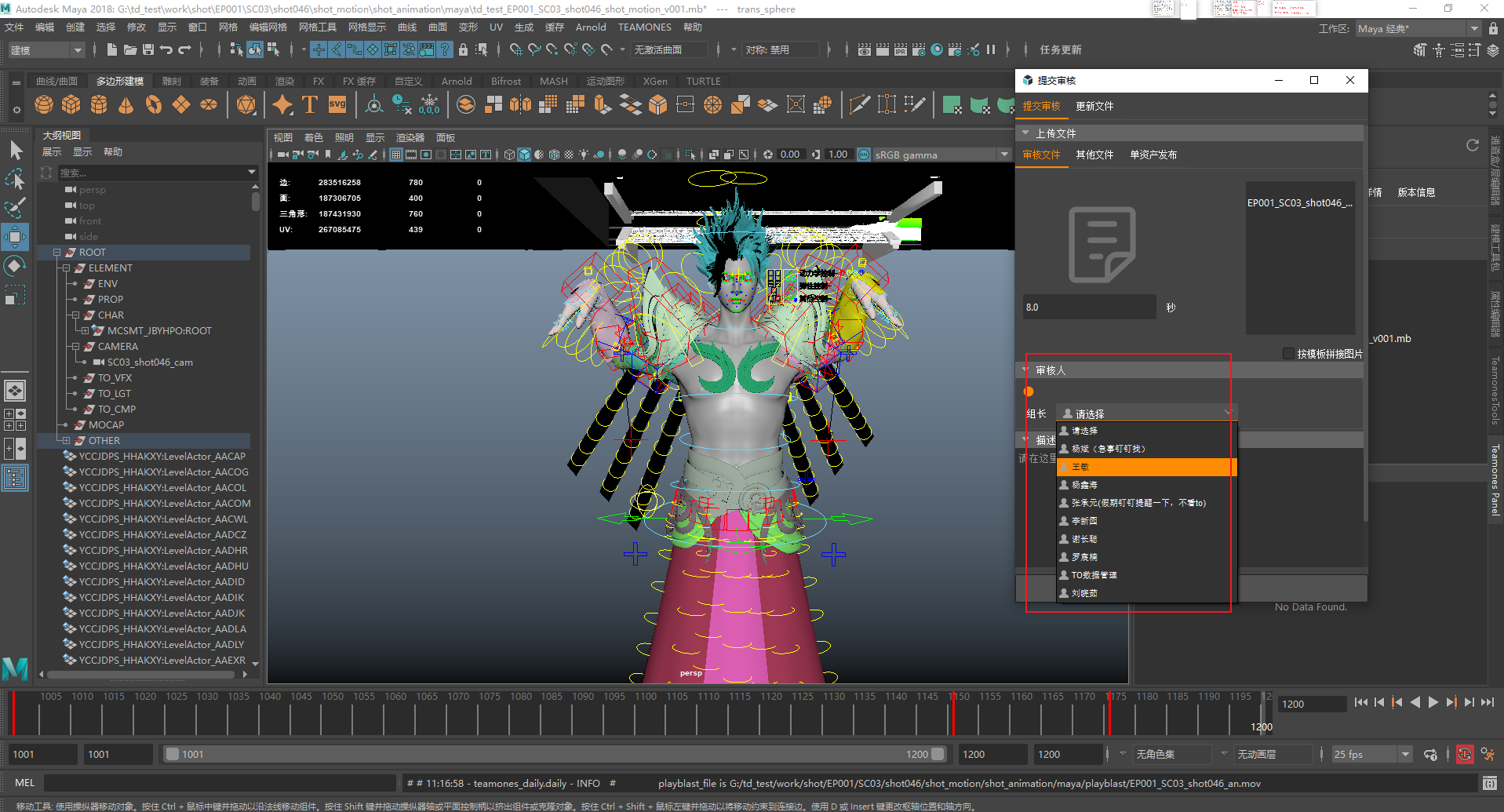1504x812 pixels.
Task: Open the 组长 reviewer dropdown
Action: tap(1146, 413)
